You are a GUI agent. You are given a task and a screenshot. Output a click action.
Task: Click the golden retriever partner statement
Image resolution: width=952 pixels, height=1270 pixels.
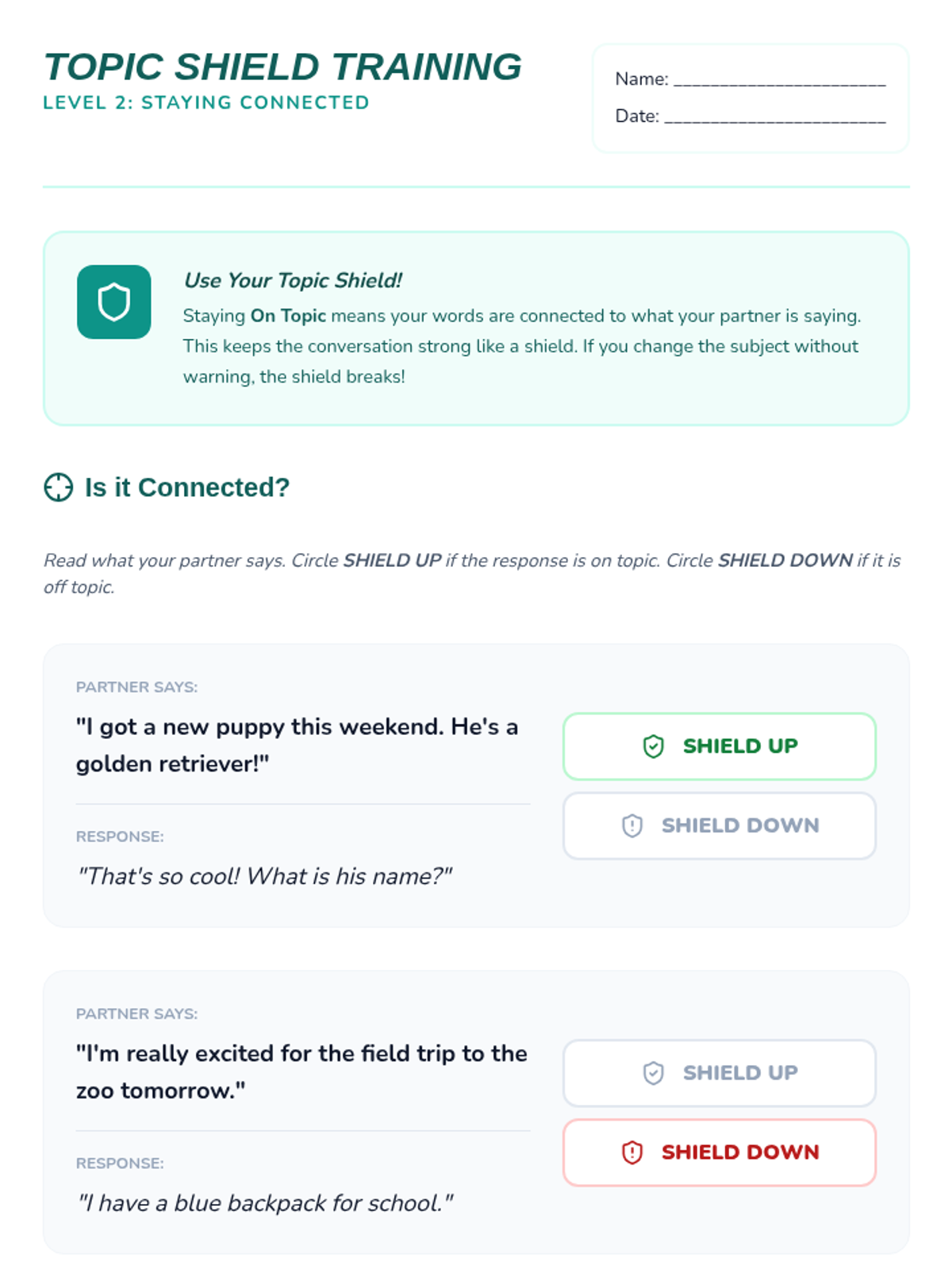pyautogui.click(x=297, y=745)
